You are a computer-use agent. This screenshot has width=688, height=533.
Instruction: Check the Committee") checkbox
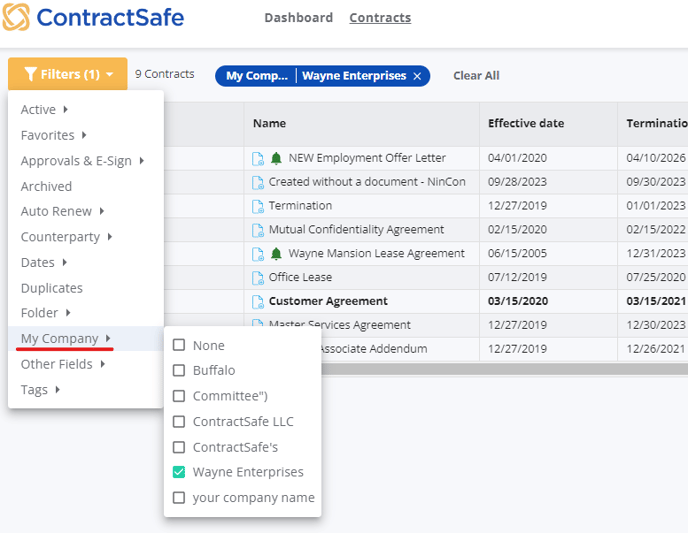(x=179, y=396)
